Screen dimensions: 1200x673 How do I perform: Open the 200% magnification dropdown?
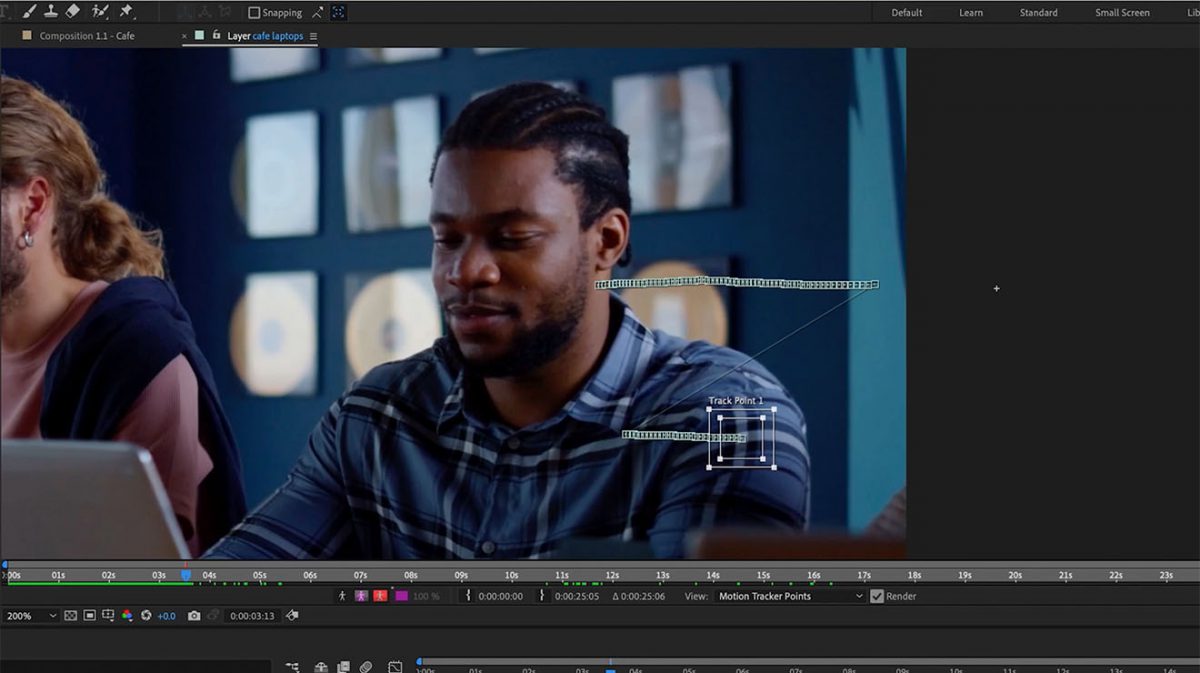[31, 616]
